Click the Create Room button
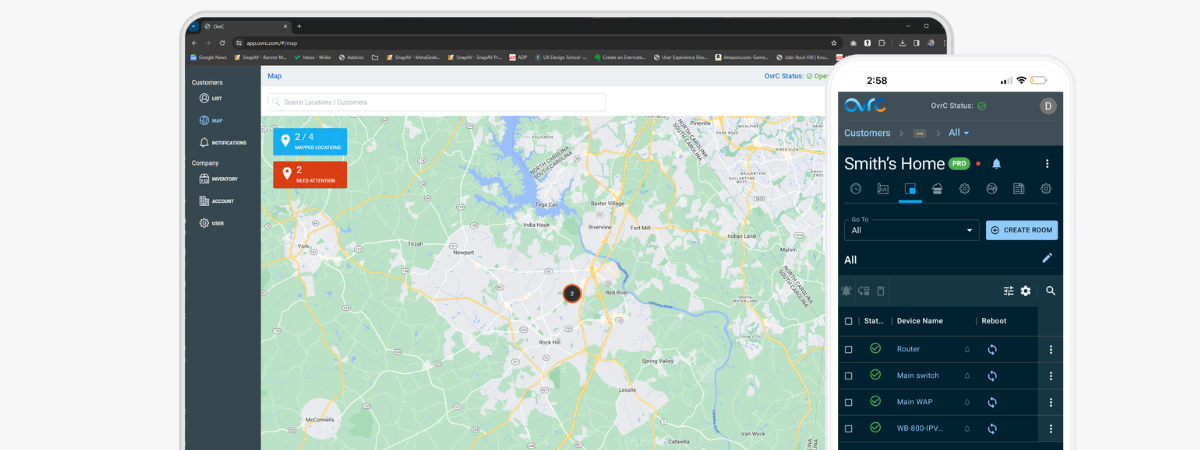1200x450 pixels. [1022, 230]
